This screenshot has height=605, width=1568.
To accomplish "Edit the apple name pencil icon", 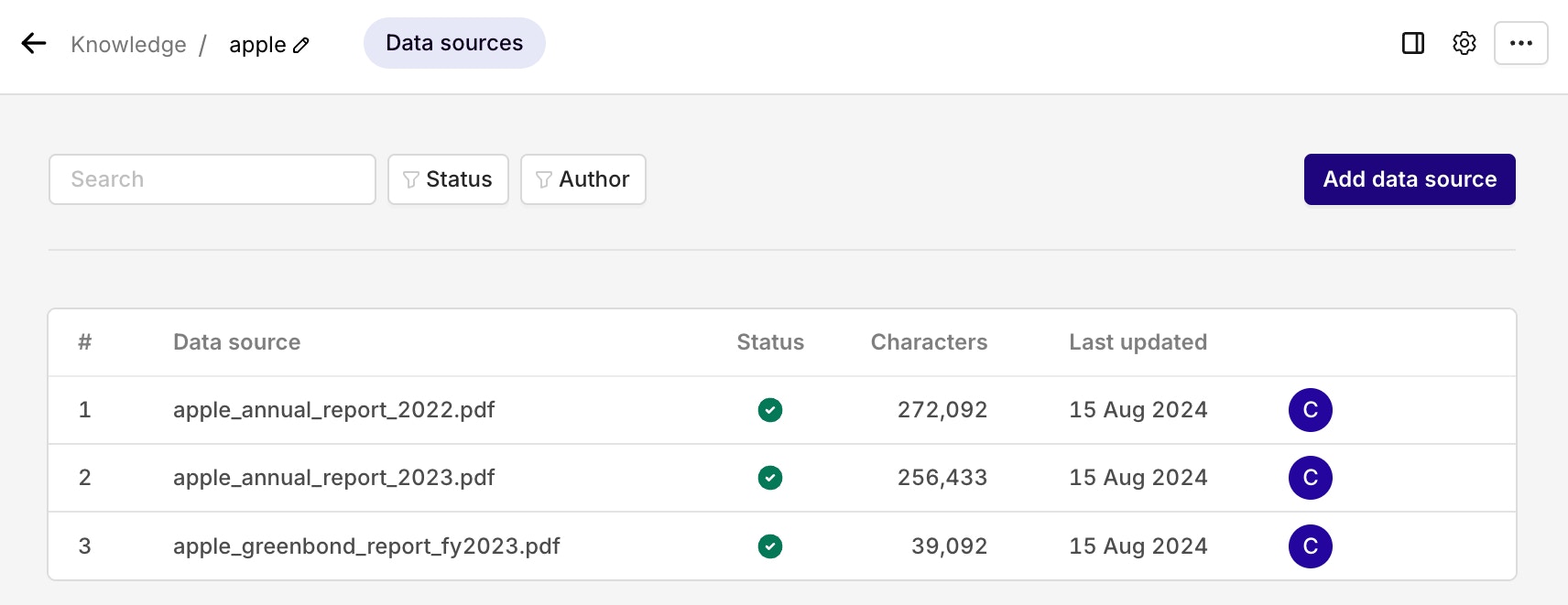I will tap(301, 45).
